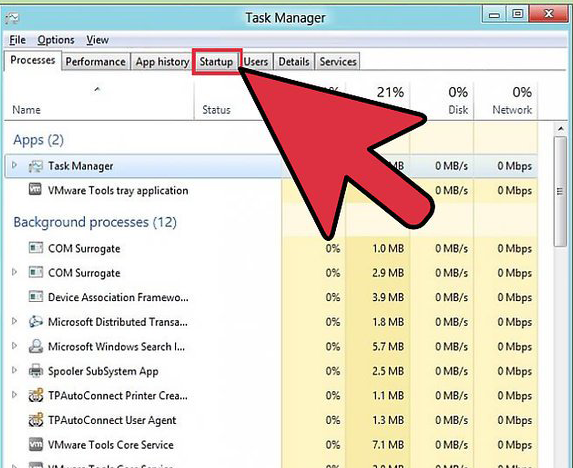The image size is (573, 468).
Task: Click the scrollbar up arrow
Action: pyautogui.click(x=560, y=129)
